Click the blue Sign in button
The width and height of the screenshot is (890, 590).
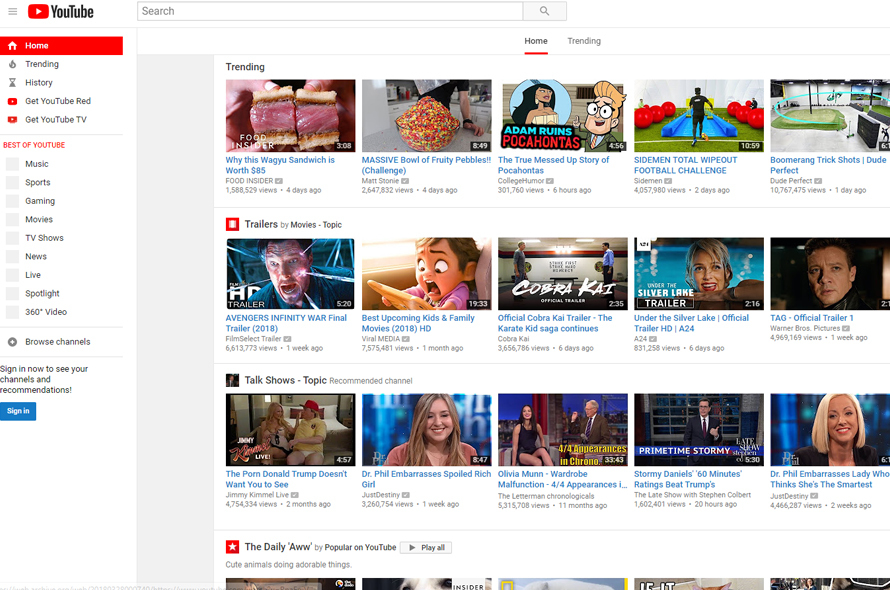pyautogui.click(x=18, y=411)
